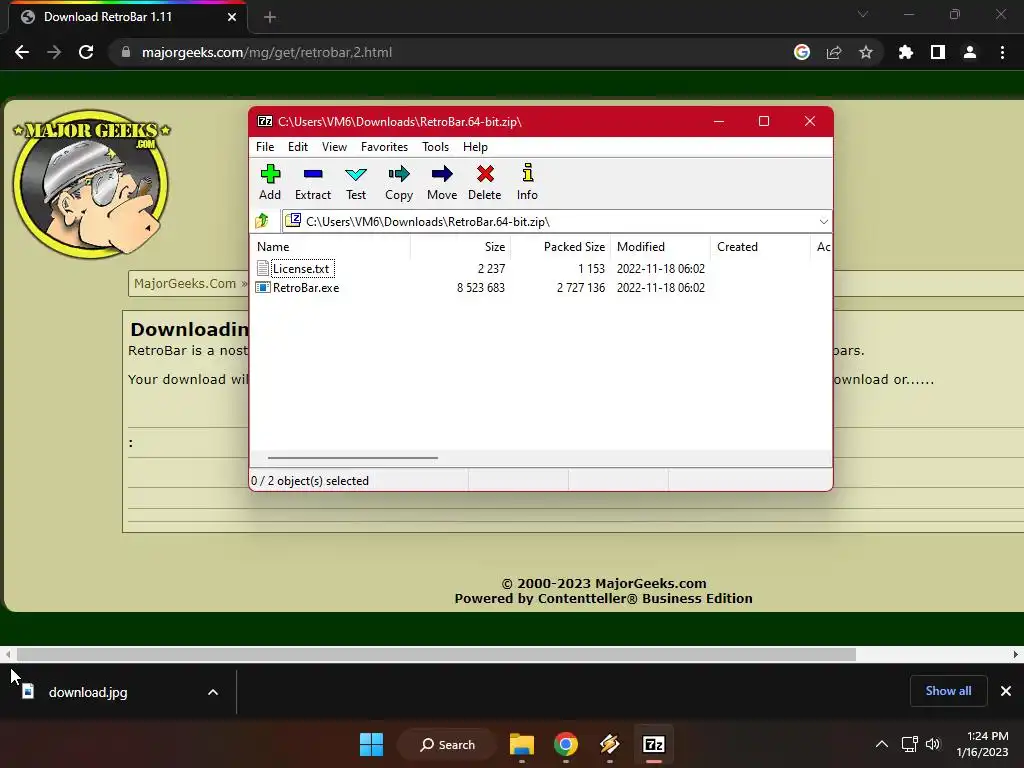Open the View menu

[x=334, y=147]
